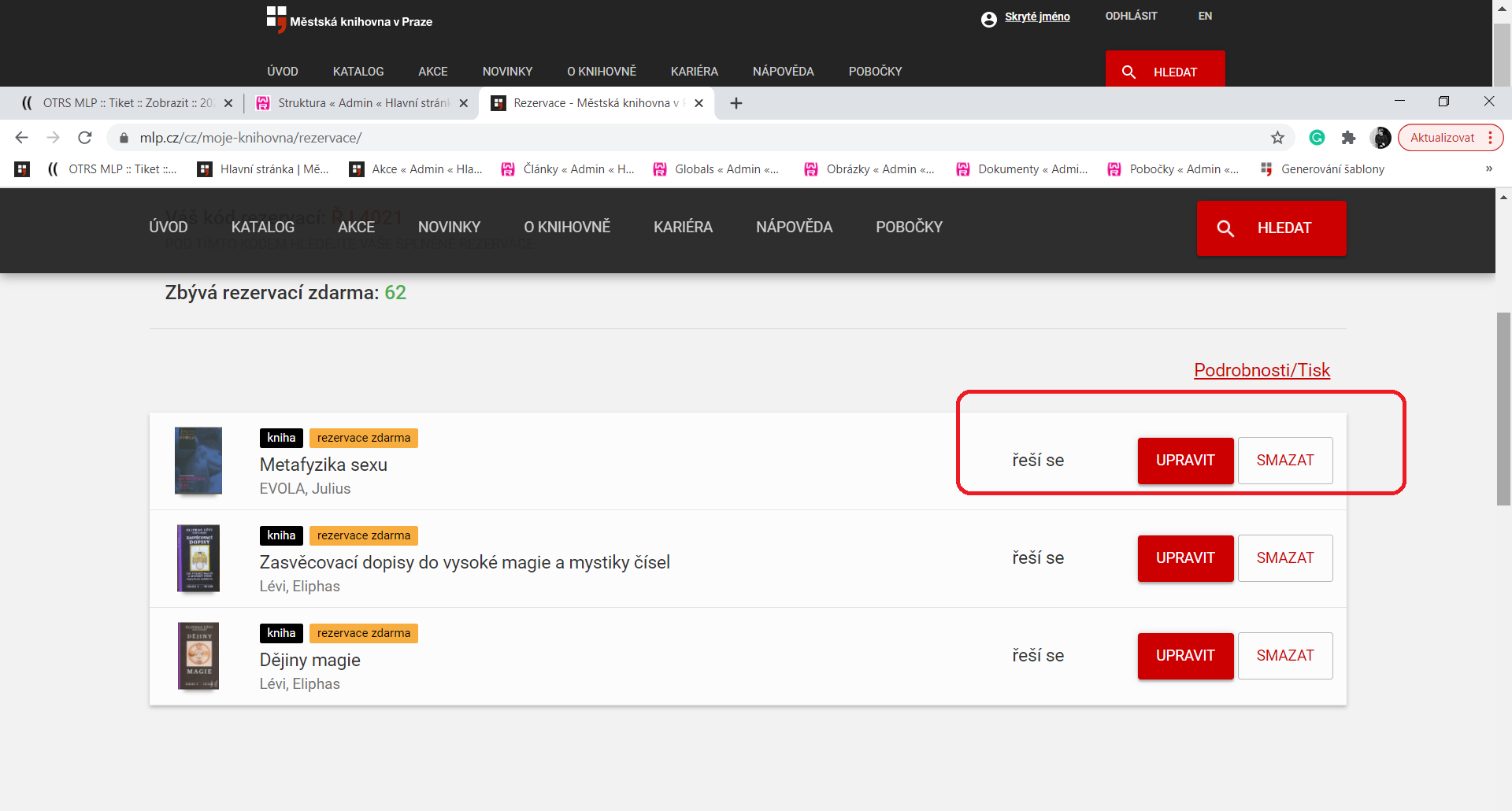Click the address bar URL field
This screenshot has height=811, width=1512.
[x=630, y=138]
